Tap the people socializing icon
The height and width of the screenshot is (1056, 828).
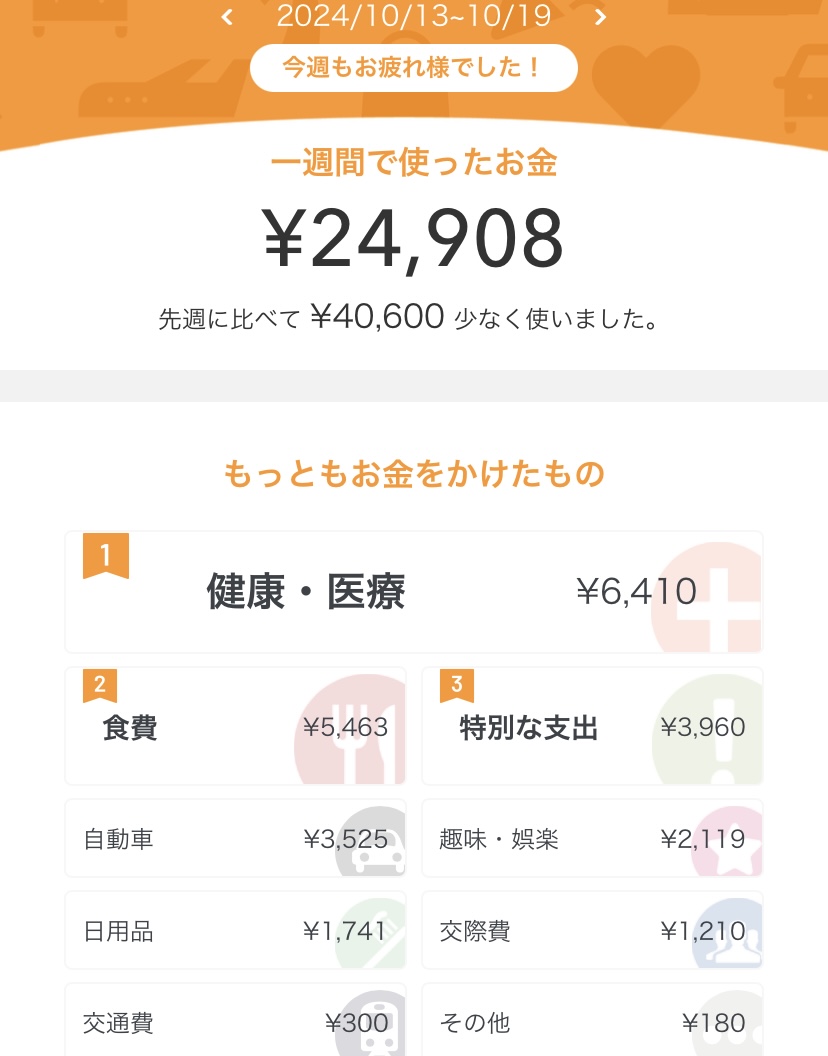click(735, 936)
